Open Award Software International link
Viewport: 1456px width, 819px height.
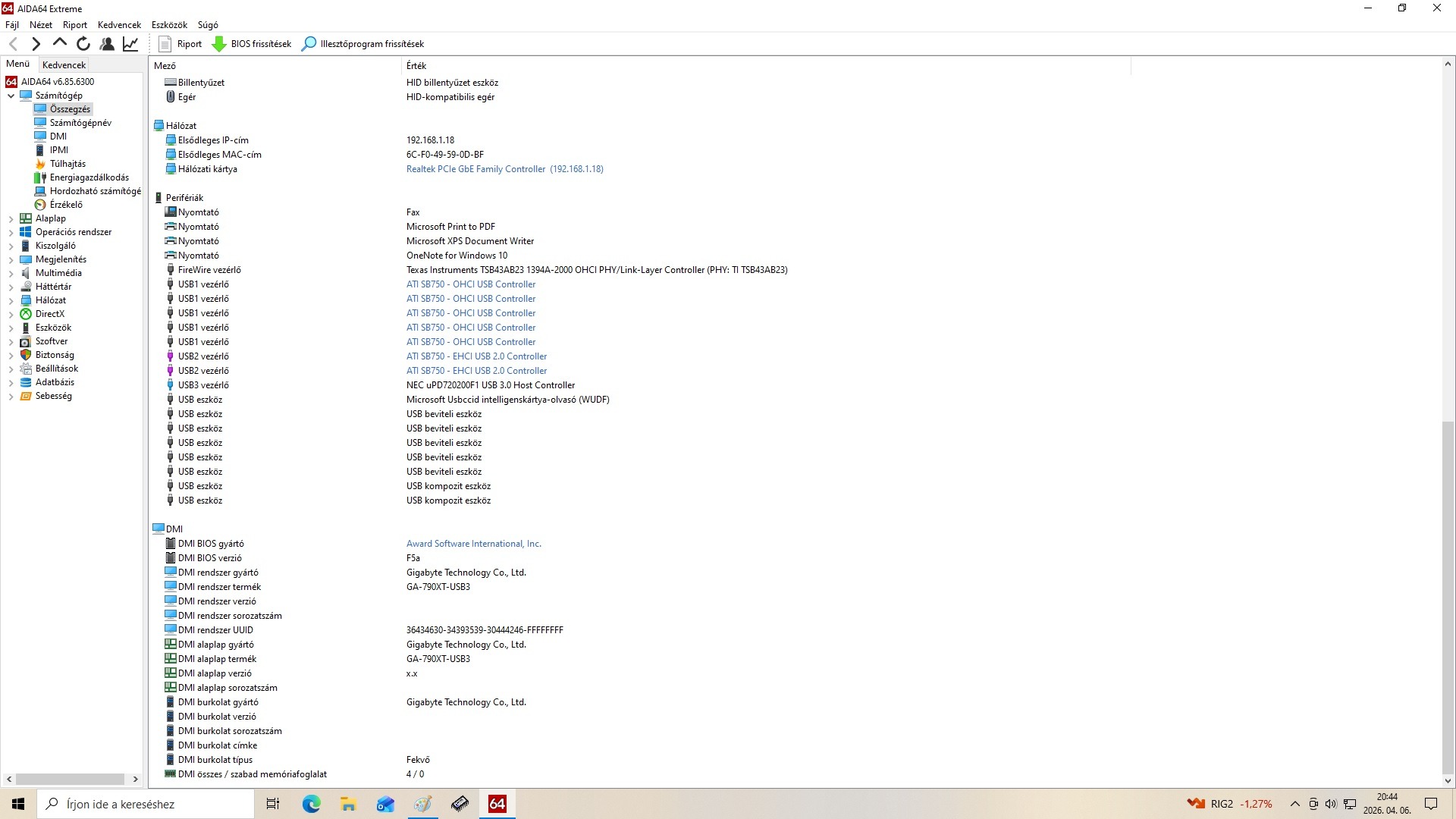tap(473, 544)
